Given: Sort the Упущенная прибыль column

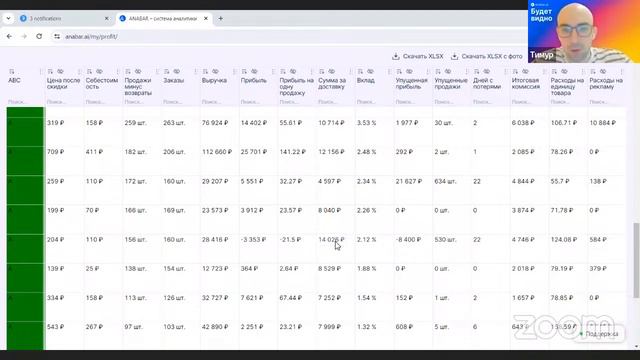Looking at the screenshot, I should (x=399, y=72).
